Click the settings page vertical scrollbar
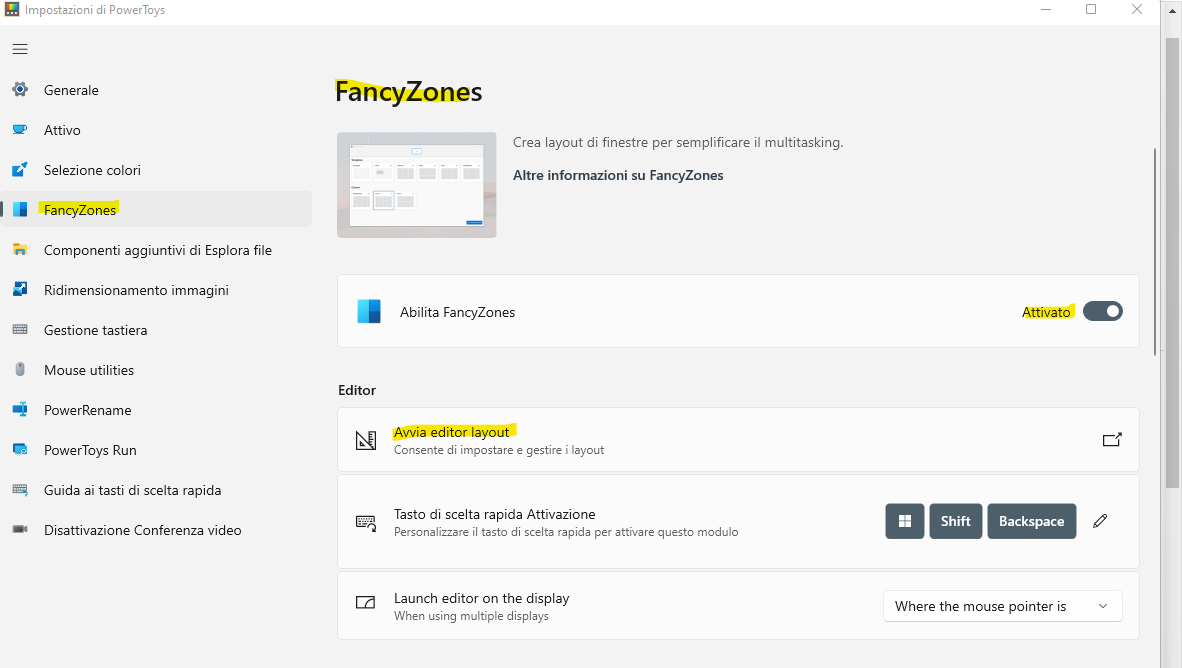The image size is (1182, 668). 1155,250
